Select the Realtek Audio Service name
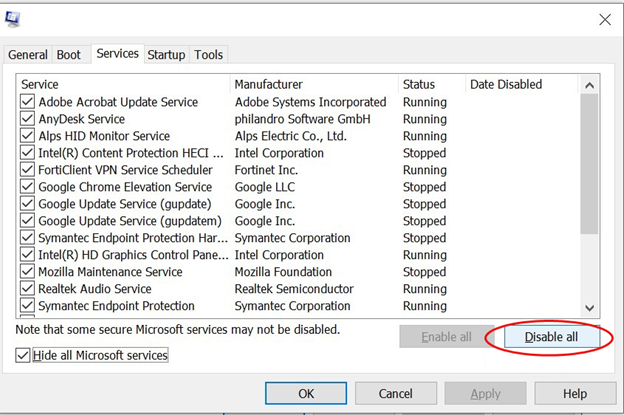624x415 pixels. 95,289
